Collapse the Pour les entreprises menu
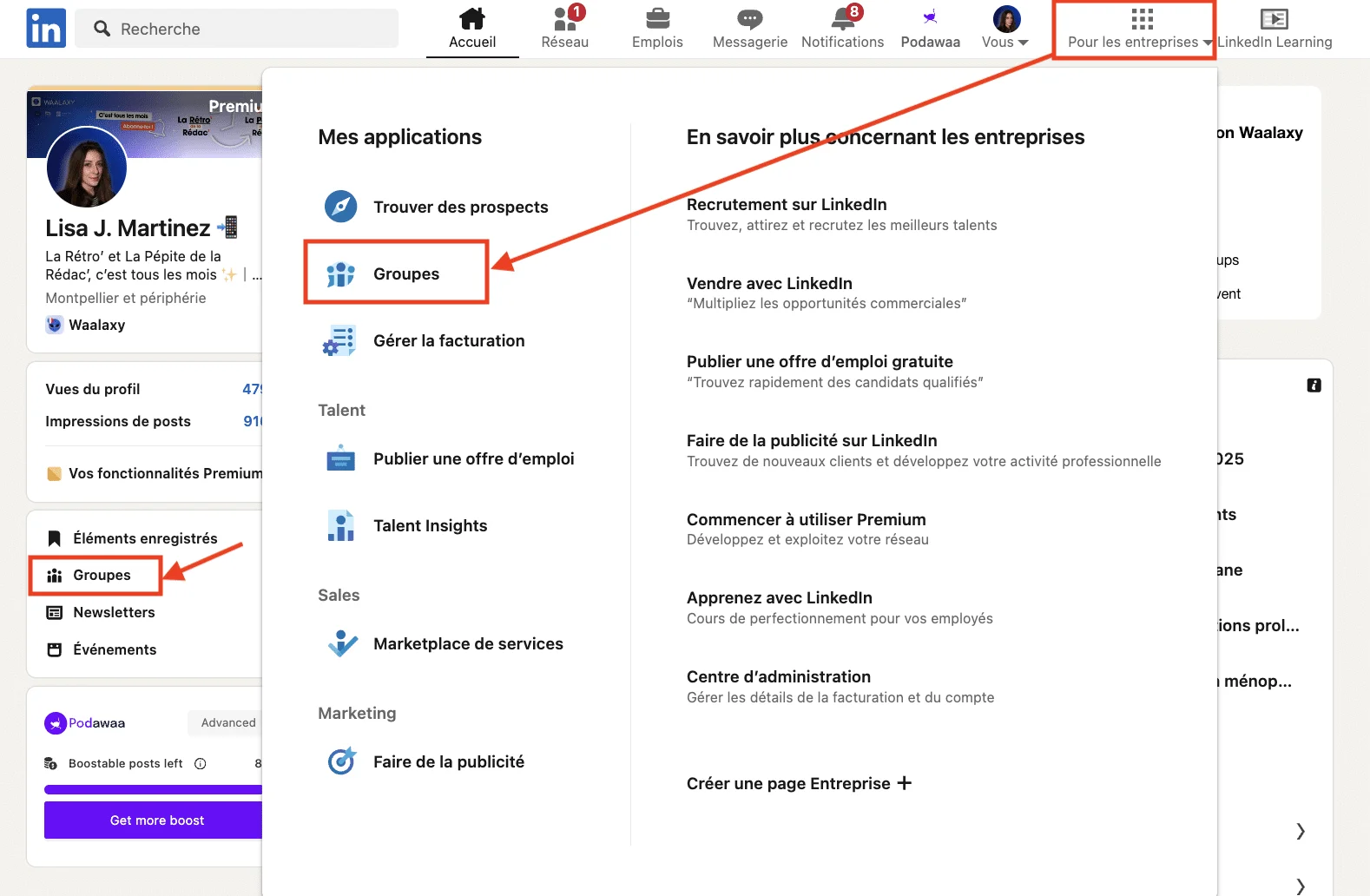The height and width of the screenshot is (896, 1370). 1140,29
